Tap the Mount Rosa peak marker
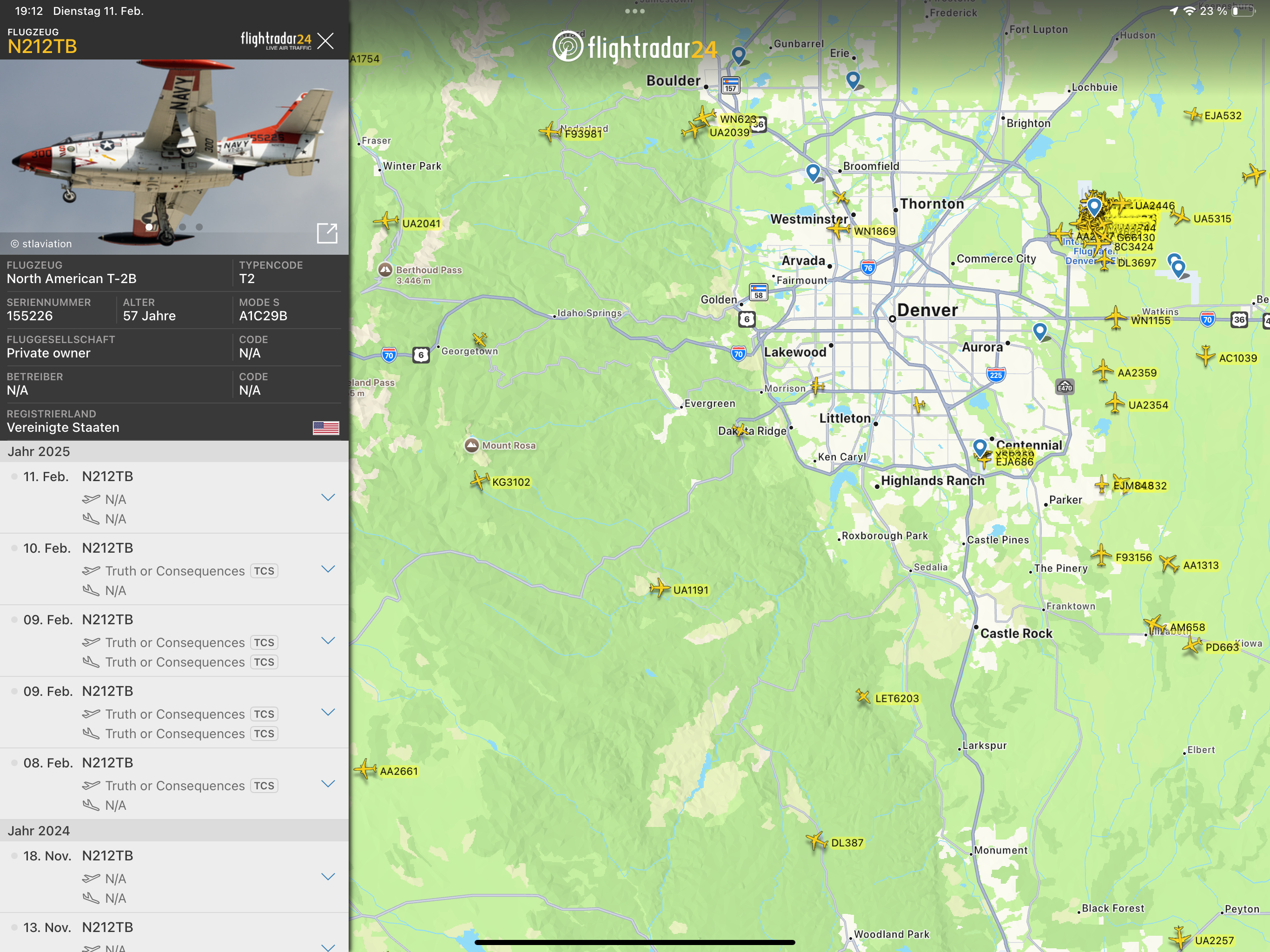The image size is (1270, 952). point(471,445)
